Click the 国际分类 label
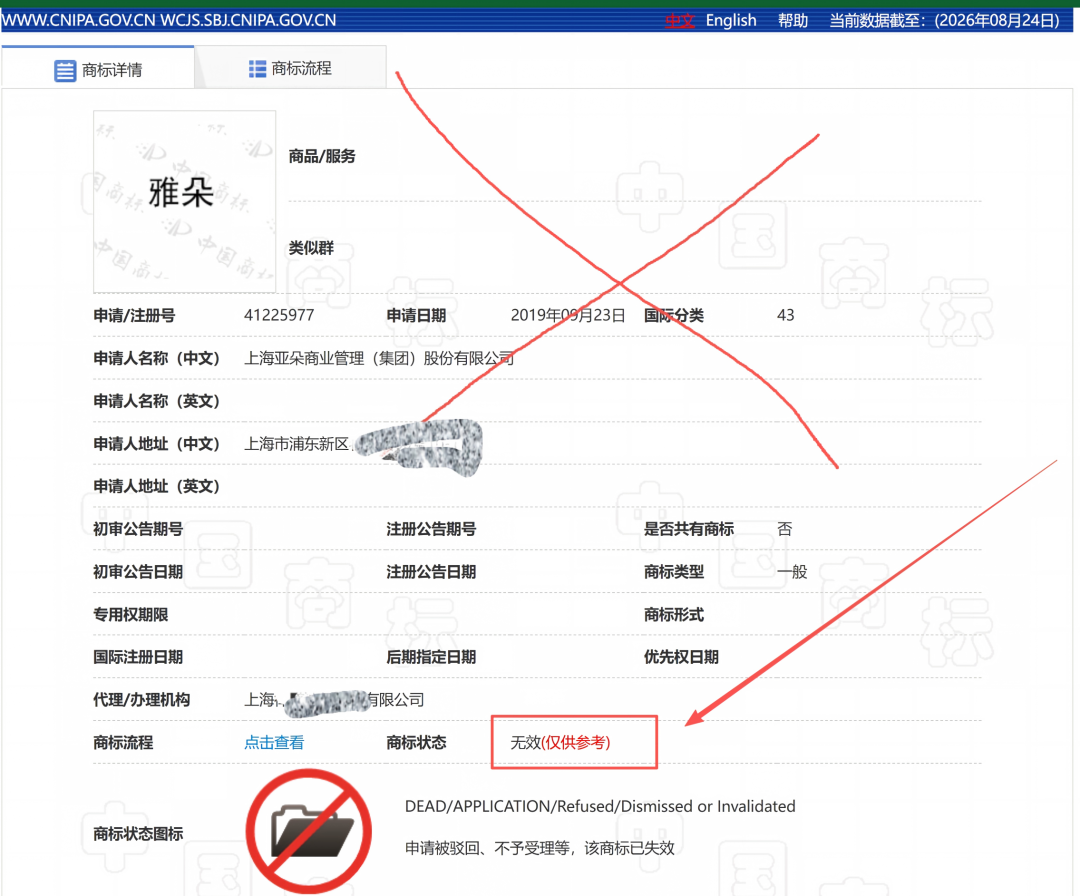The height and width of the screenshot is (896, 1080). (674, 315)
